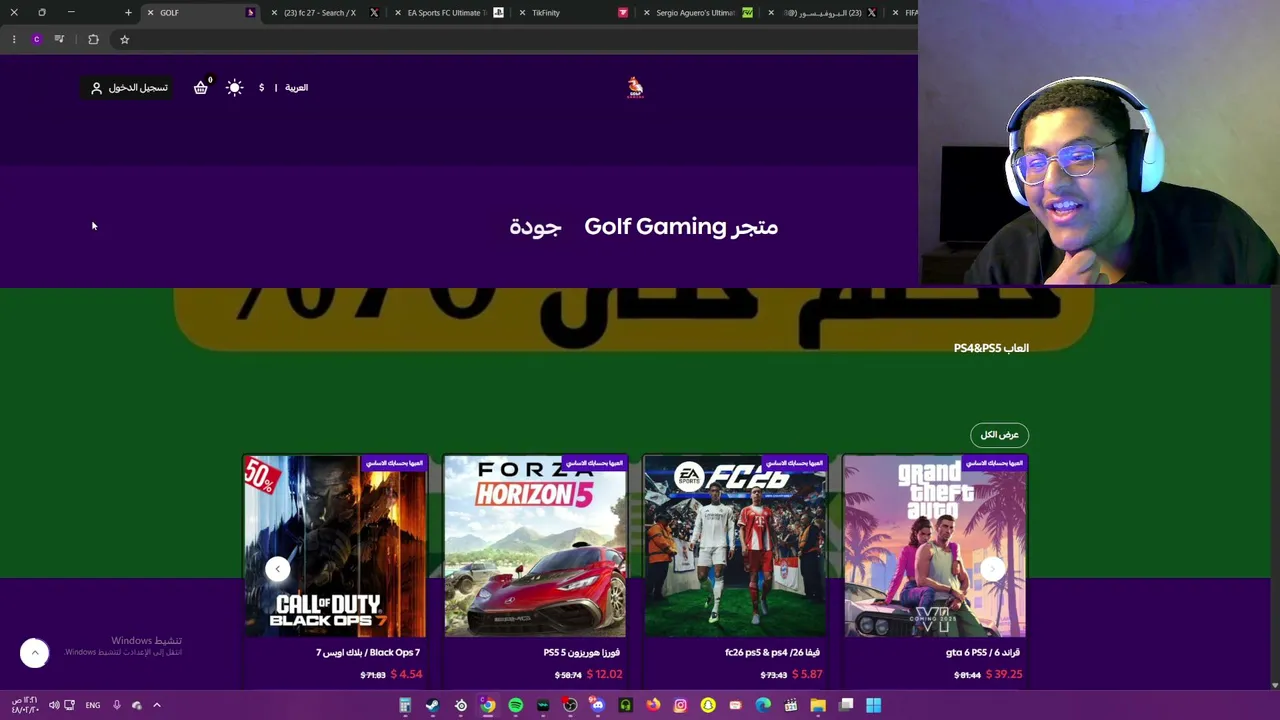Click the round scroll-to-top arrow button
This screenshot has width=1280, height=720.
click(34, 653)
